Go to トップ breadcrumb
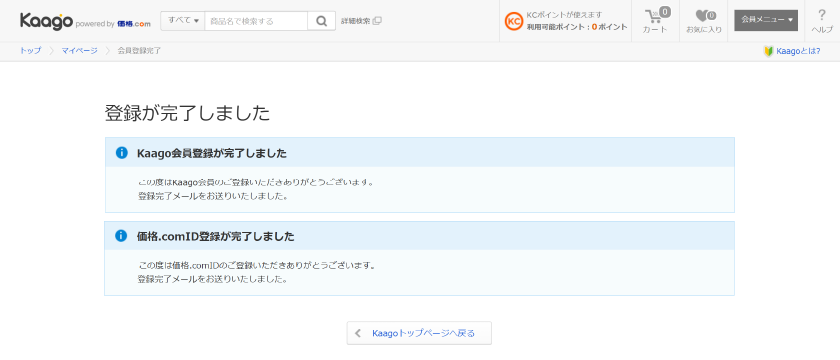Image resolution: width=840 pixels, height=360 pixels. coord(30,51)
